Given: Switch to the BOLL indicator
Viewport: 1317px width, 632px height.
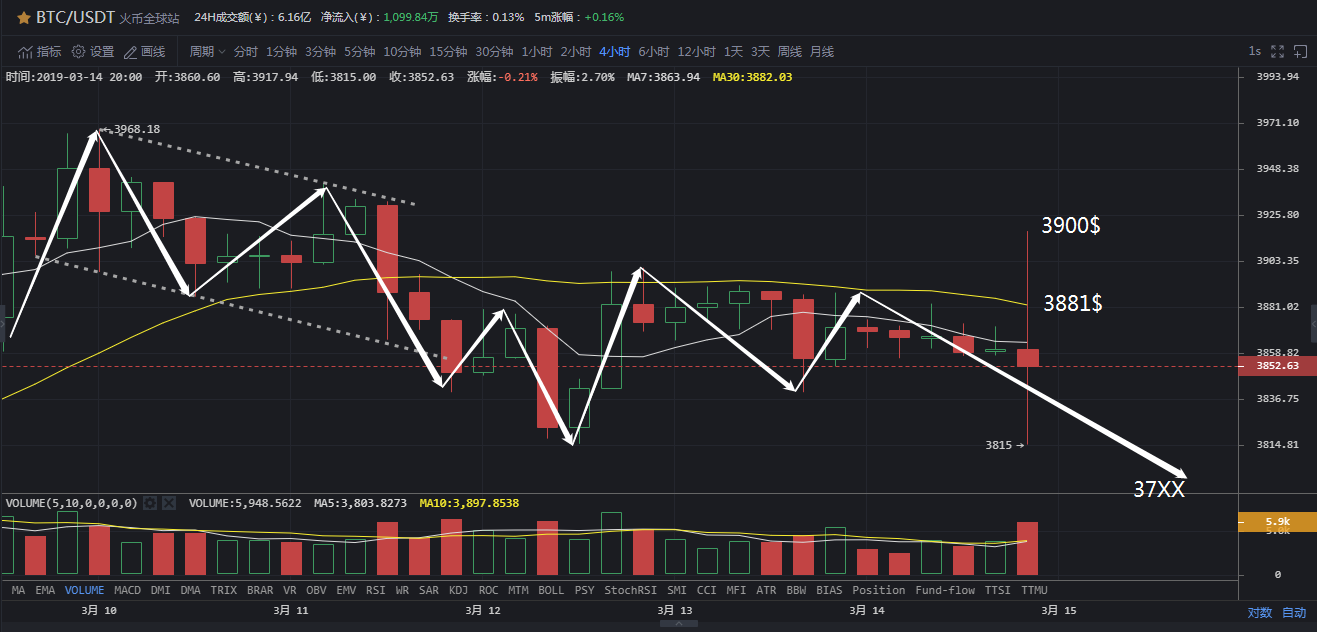Looking at the screenshot, I should coord(551,590).
